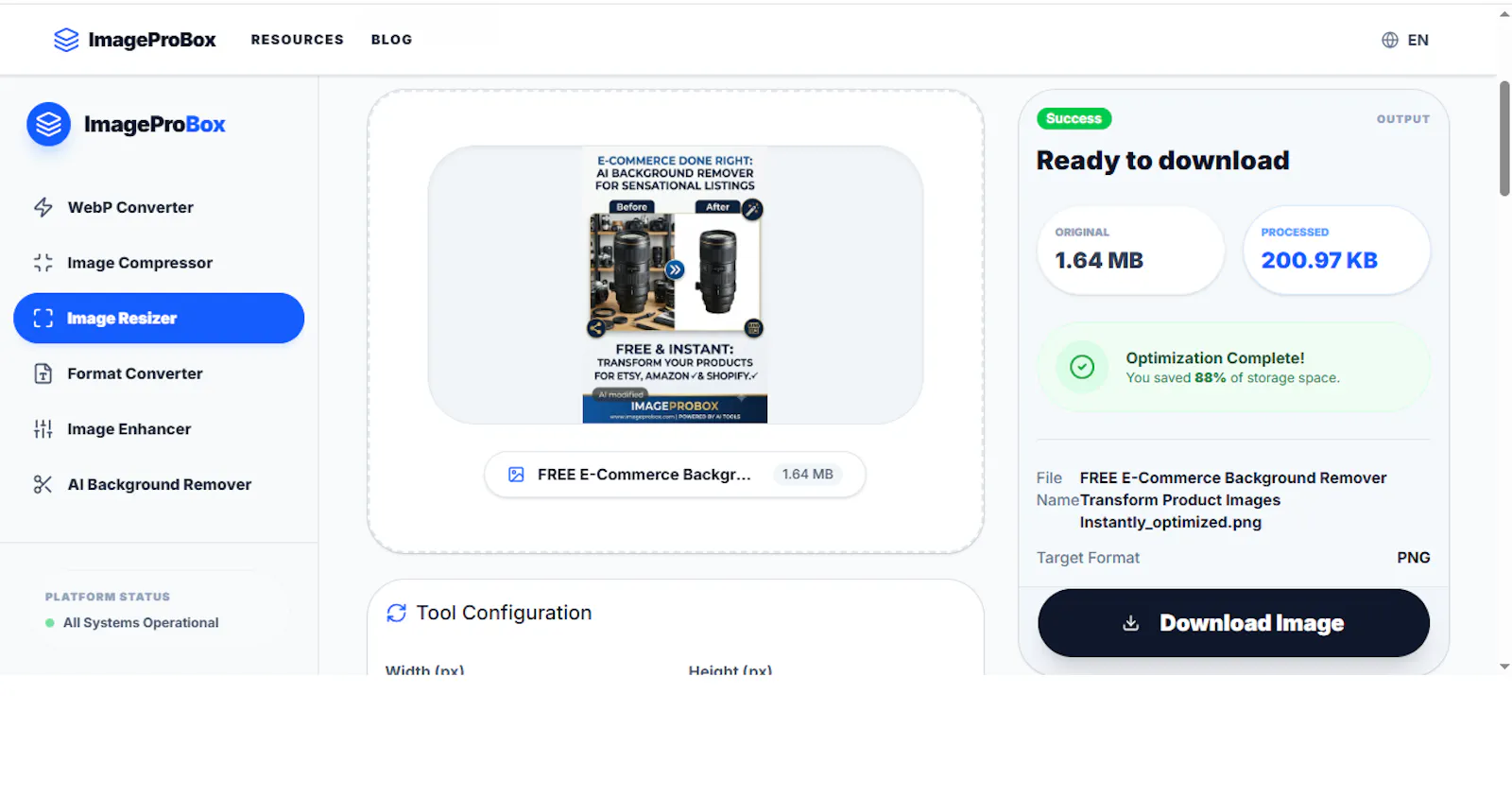Click the Format Converter file icon
Image resolution: width=1512 pixels, height=798 pixels.
[43, 373]
